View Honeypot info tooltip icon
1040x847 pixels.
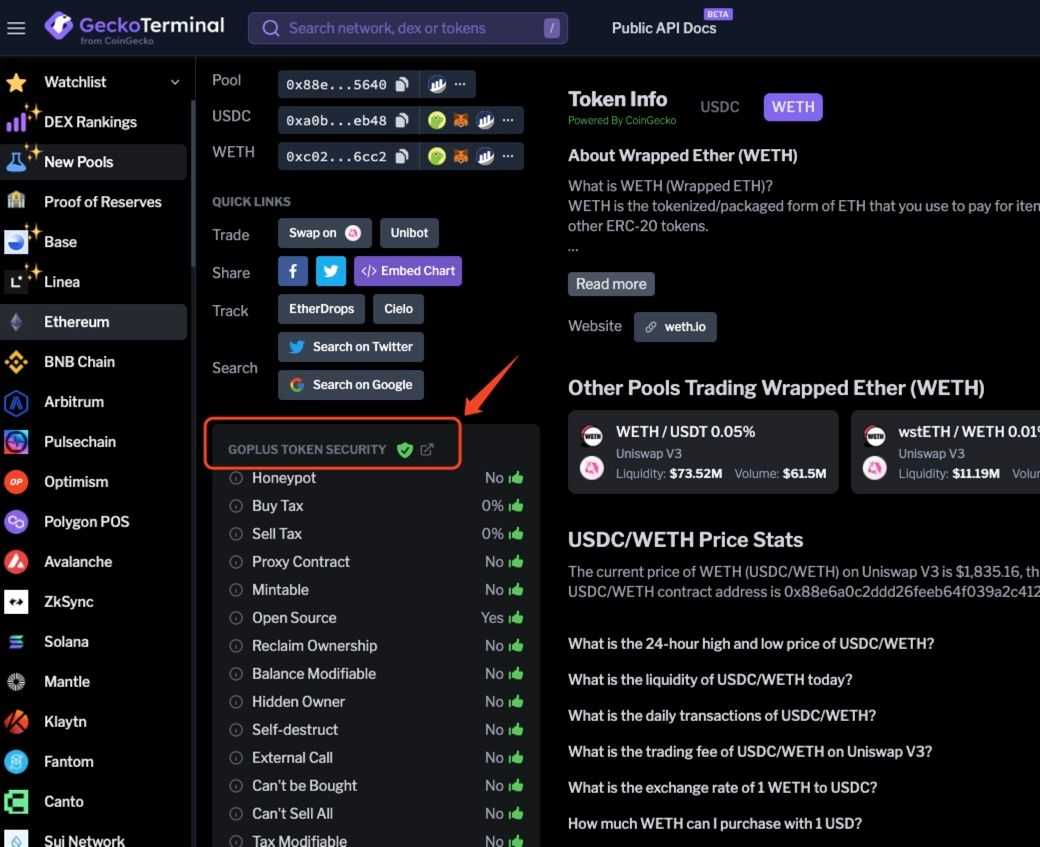click(x=236, y=478)
